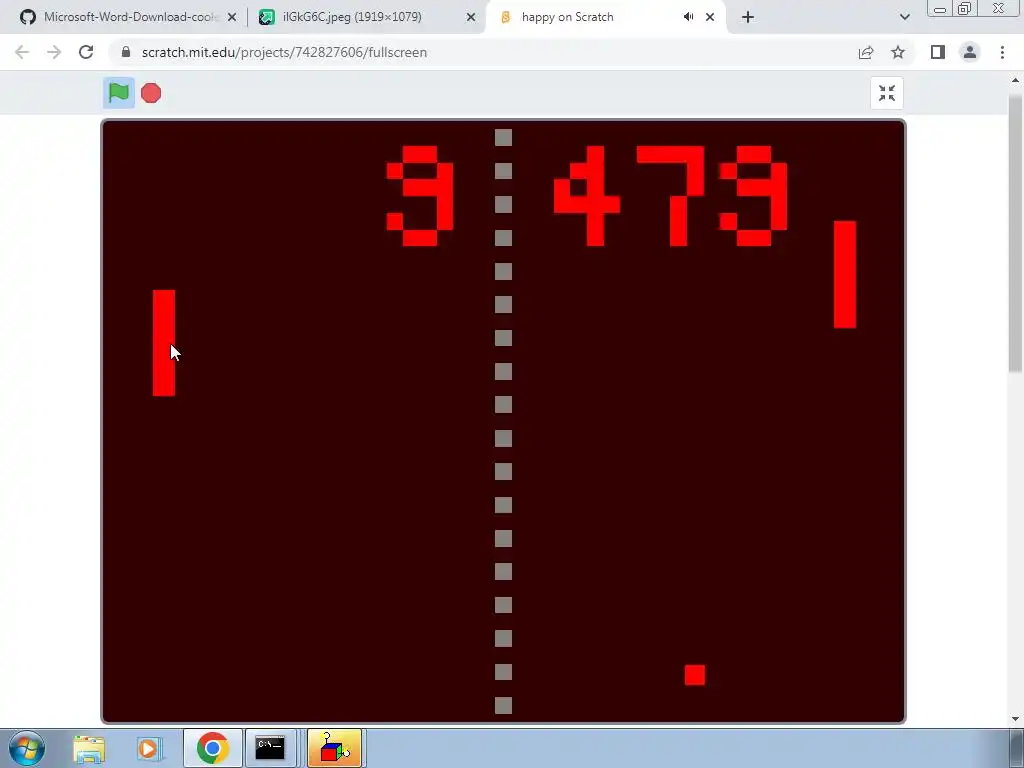Click the page vertical scrollbar thumb

[x=1016, y=234]
